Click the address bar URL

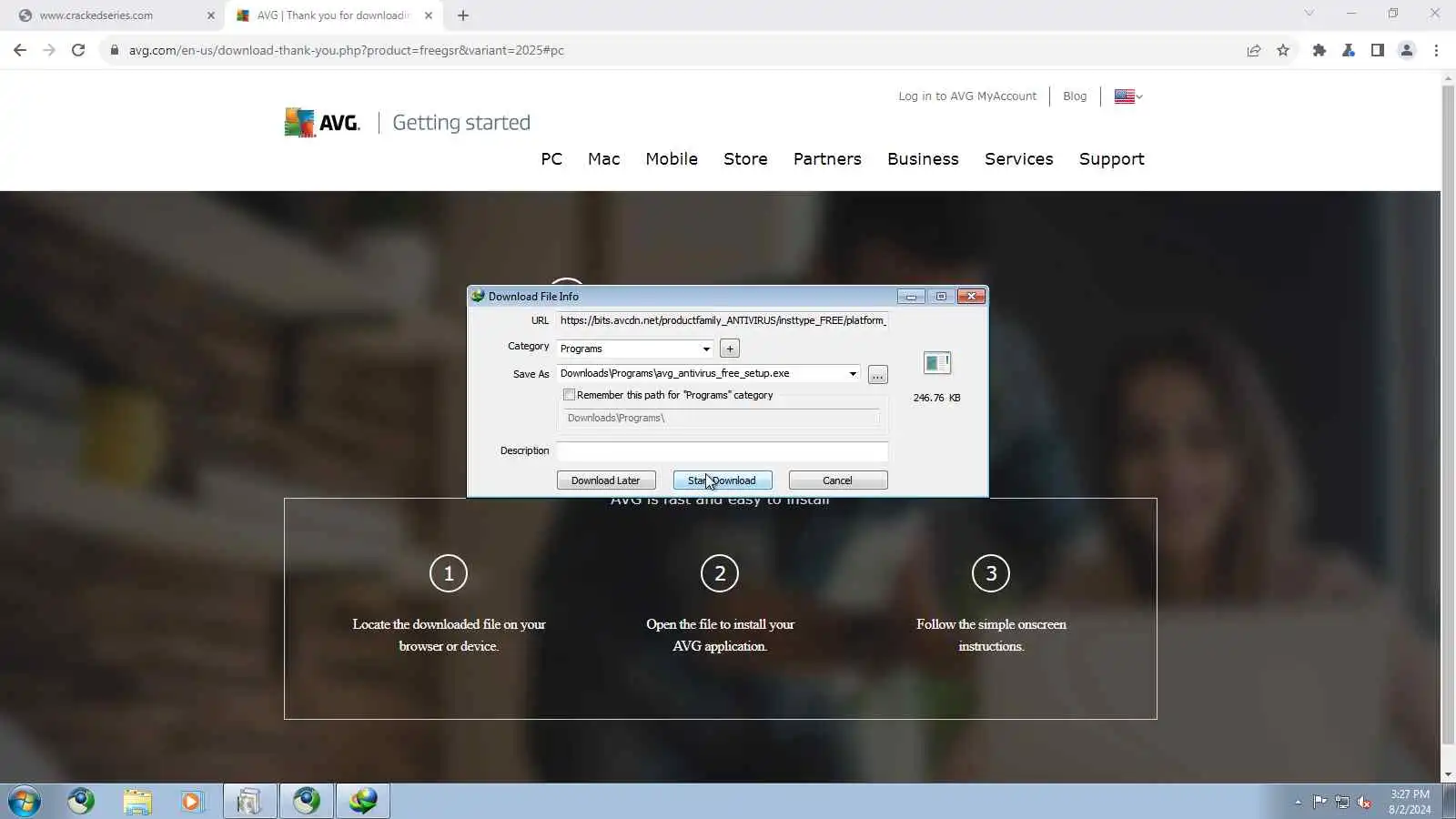(x=346, y=50)
